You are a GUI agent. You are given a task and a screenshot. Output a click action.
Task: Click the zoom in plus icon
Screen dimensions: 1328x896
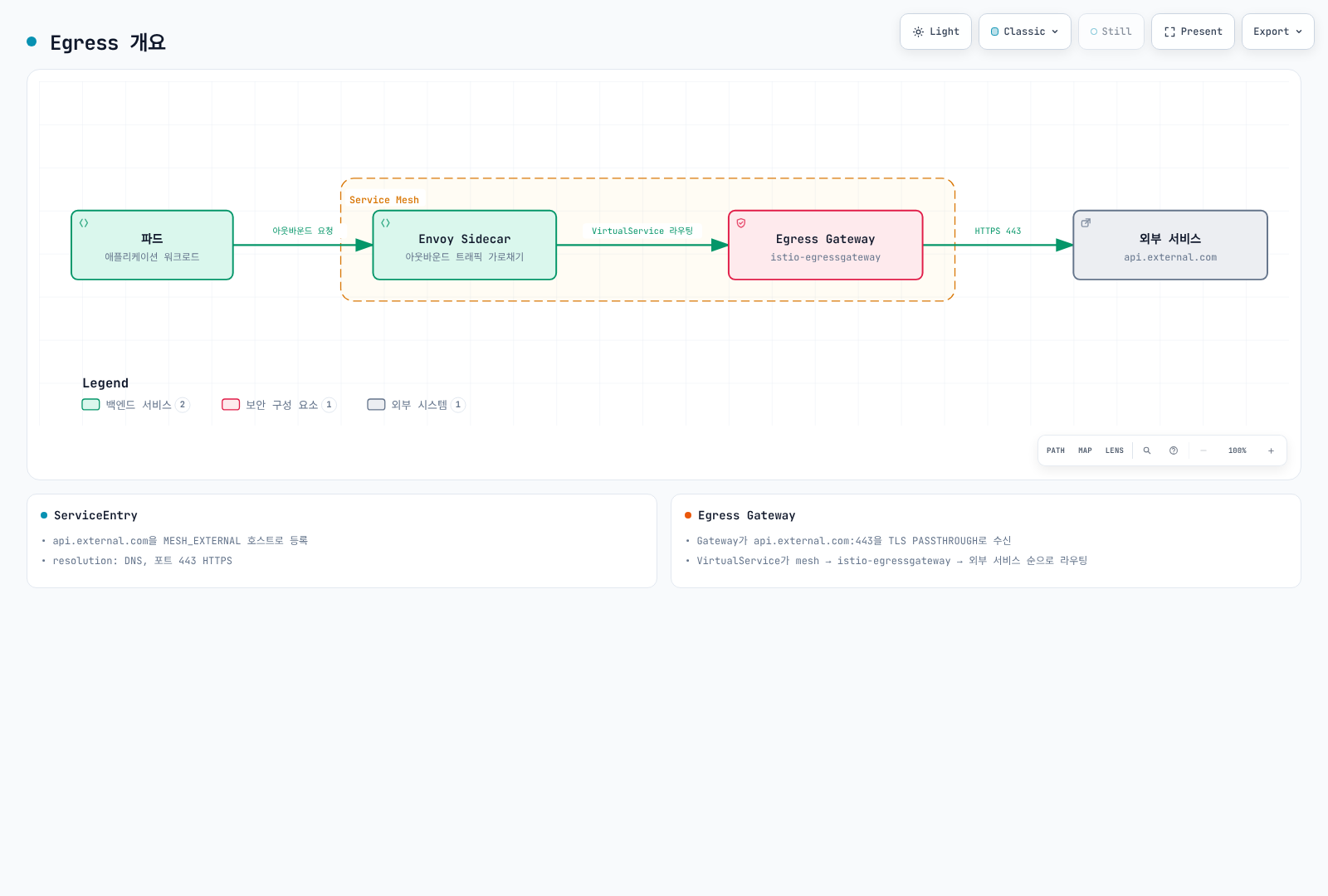pyautogui.click(x=1271, y=450)
